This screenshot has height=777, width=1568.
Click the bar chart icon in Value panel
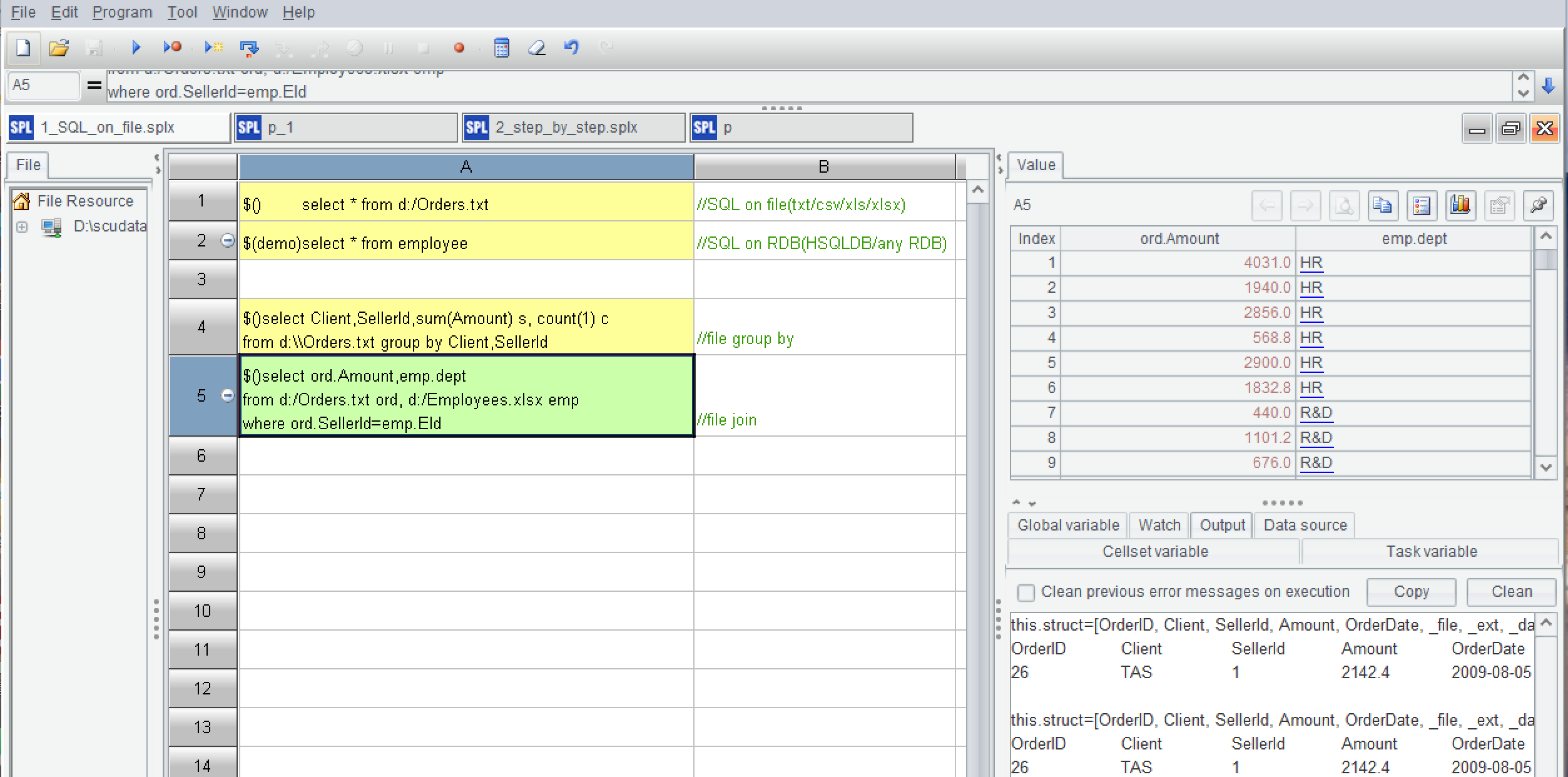click(x=1460, y=205)
